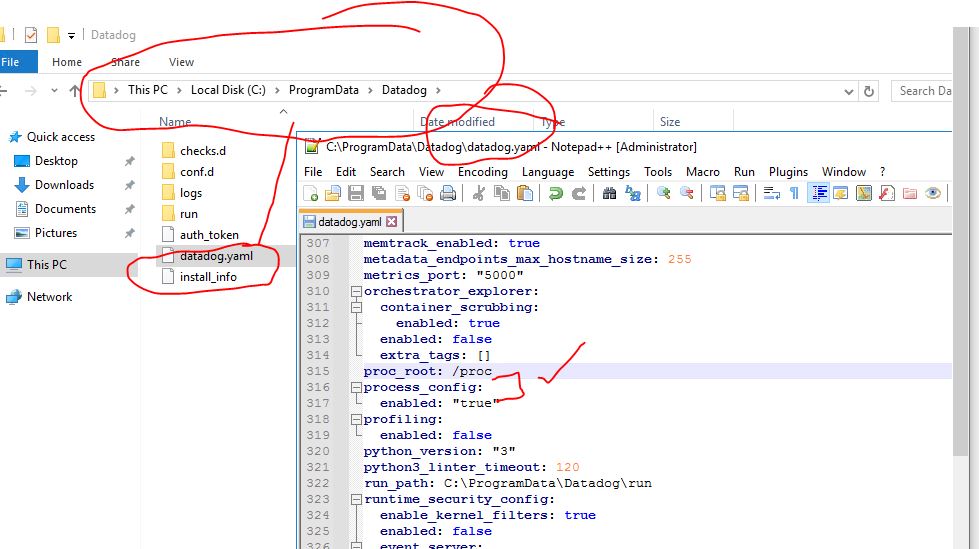Click the Cut scissors icon
The image size is (979, 549).
coord(478,194)
